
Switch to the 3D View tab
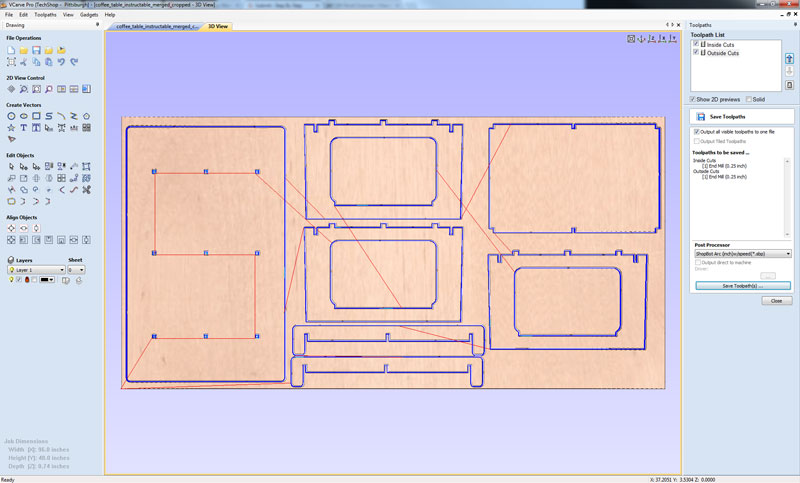click(x=218, y=26)
